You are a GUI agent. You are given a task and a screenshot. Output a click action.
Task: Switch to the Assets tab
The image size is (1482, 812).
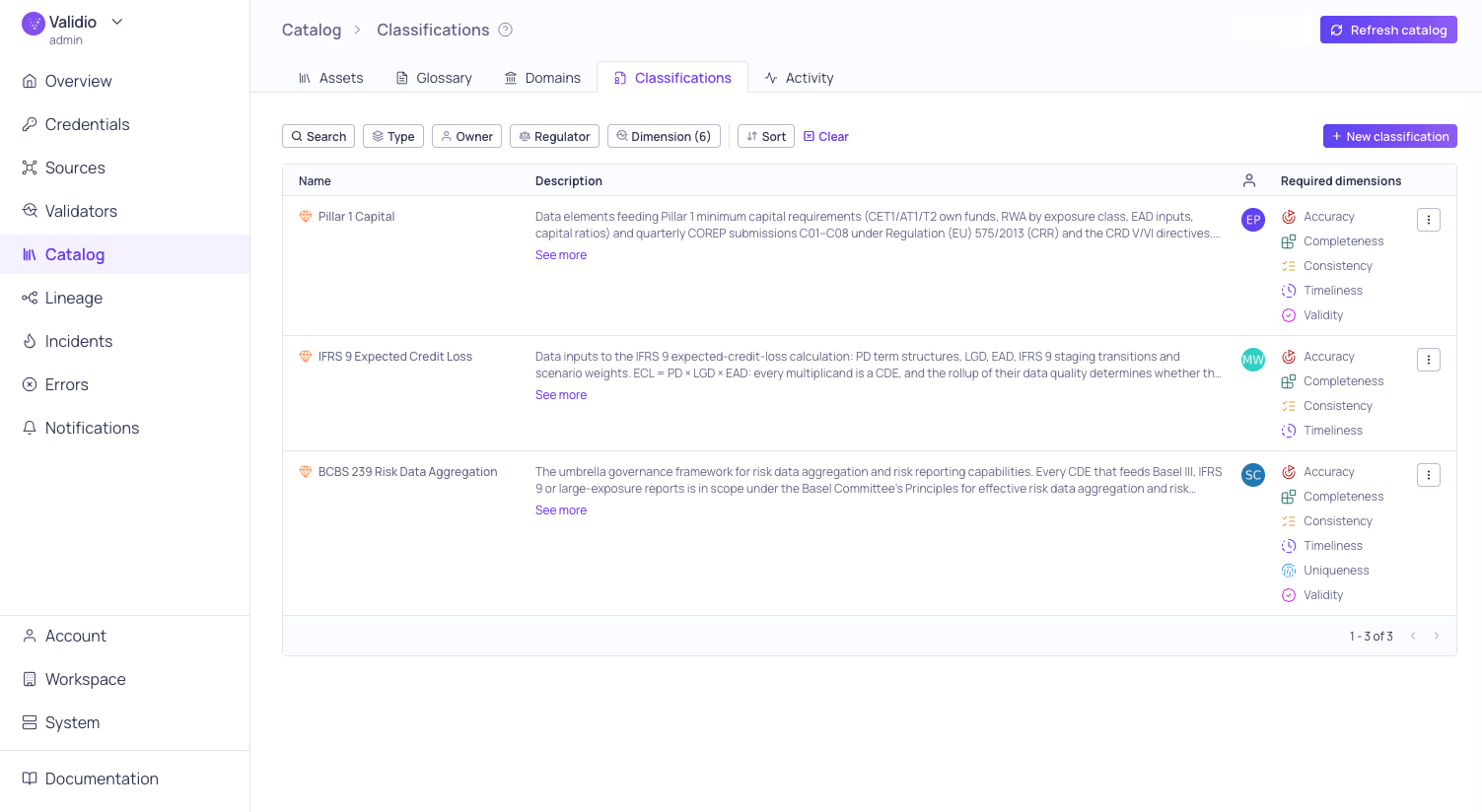[x=330, y=78]
